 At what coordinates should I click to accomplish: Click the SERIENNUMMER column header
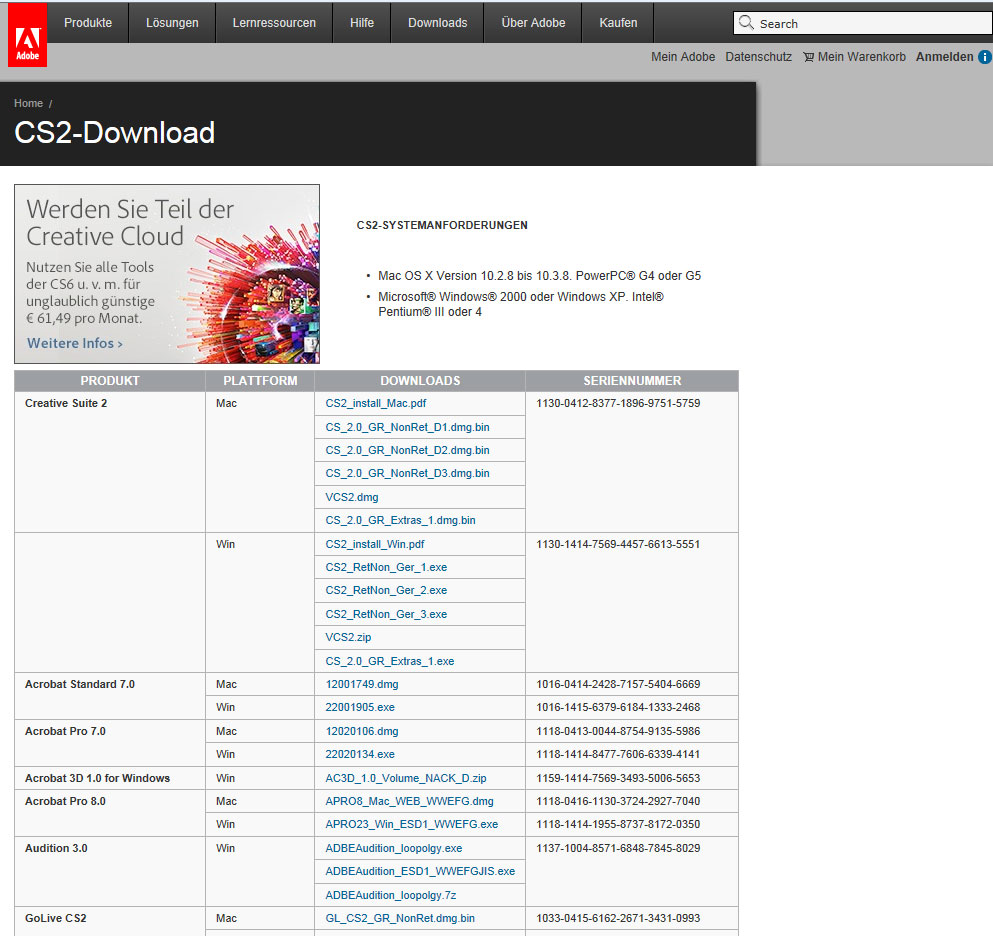632,381
